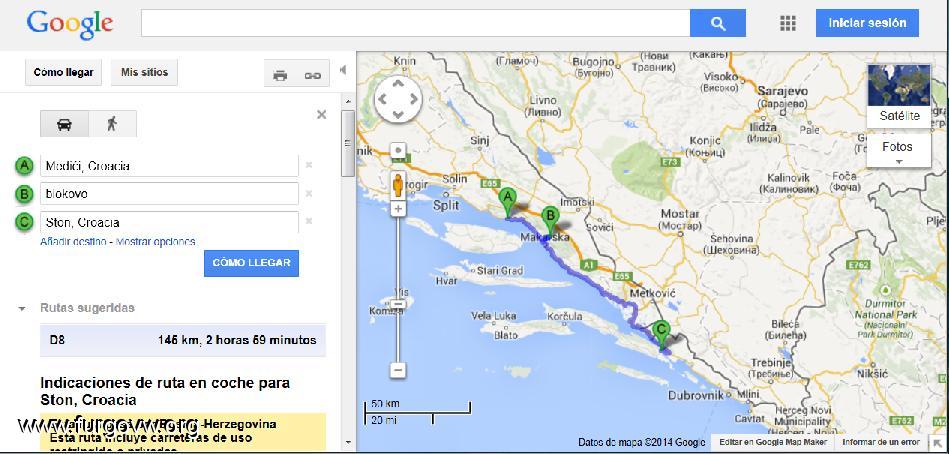The height and width of the screenshot is (454, 949).
Task: Select the walking mode
Action: tap(113, 124)
